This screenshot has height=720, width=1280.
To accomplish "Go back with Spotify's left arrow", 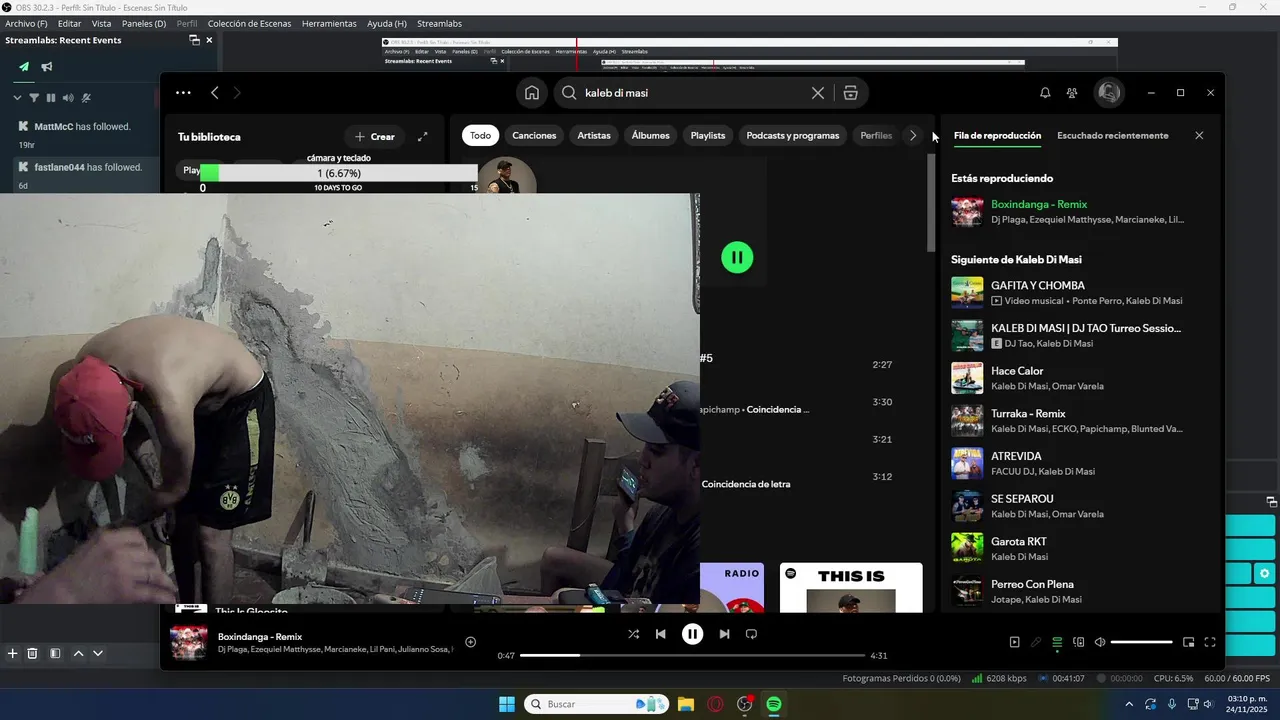I will 215,93.
